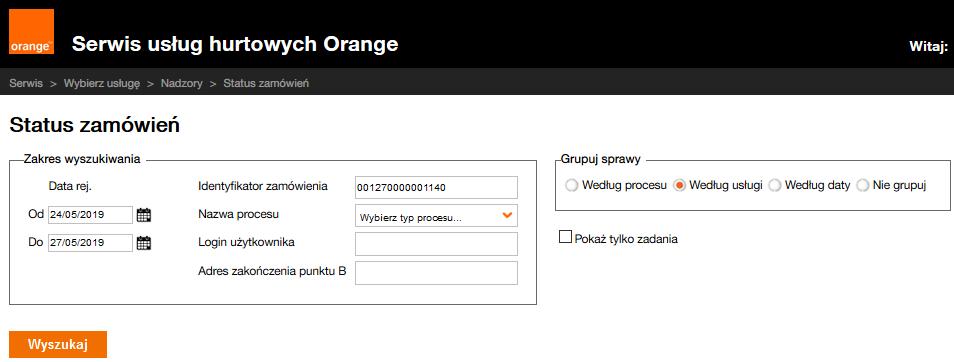Select the Według usługi radio option

[680, 186]
